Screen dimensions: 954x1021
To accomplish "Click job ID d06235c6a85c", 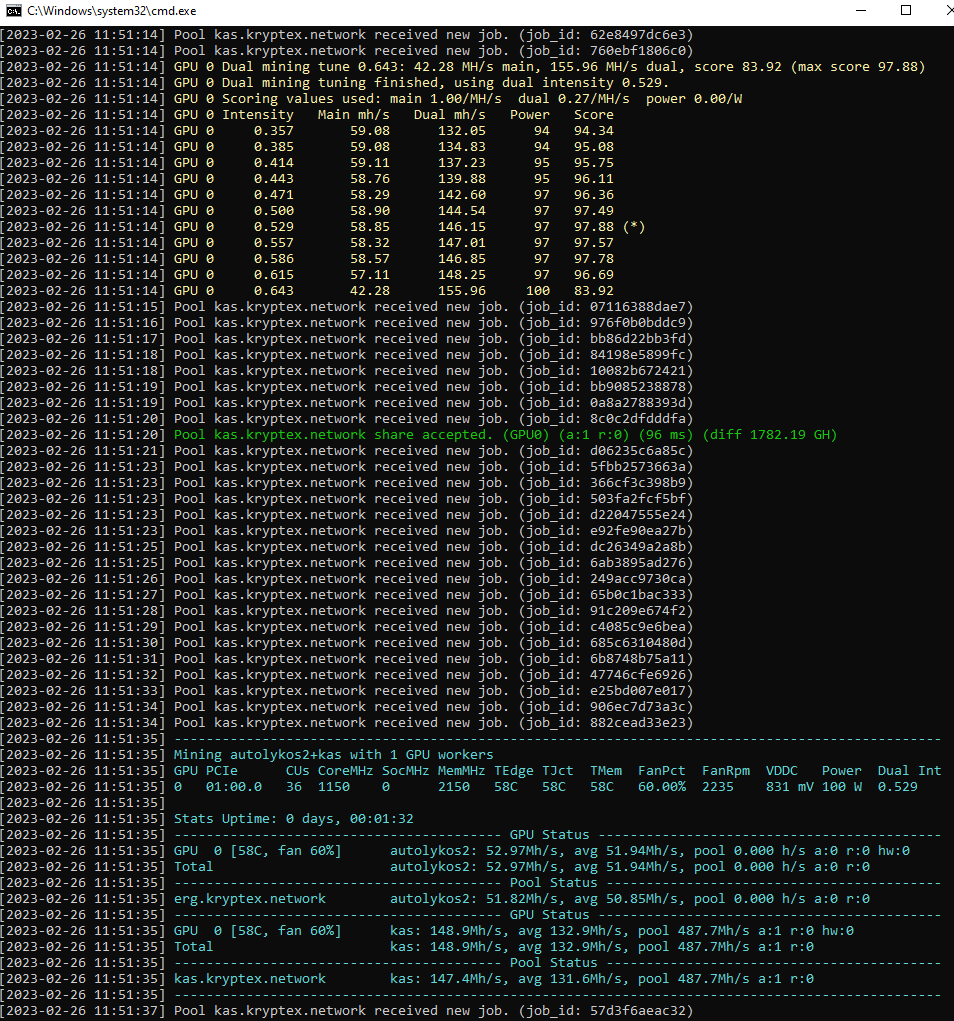I will (x=638, y=451).
